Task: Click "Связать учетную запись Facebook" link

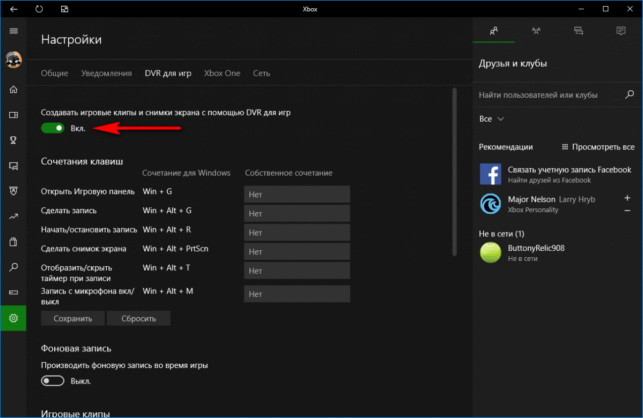Action: (569, 170)
